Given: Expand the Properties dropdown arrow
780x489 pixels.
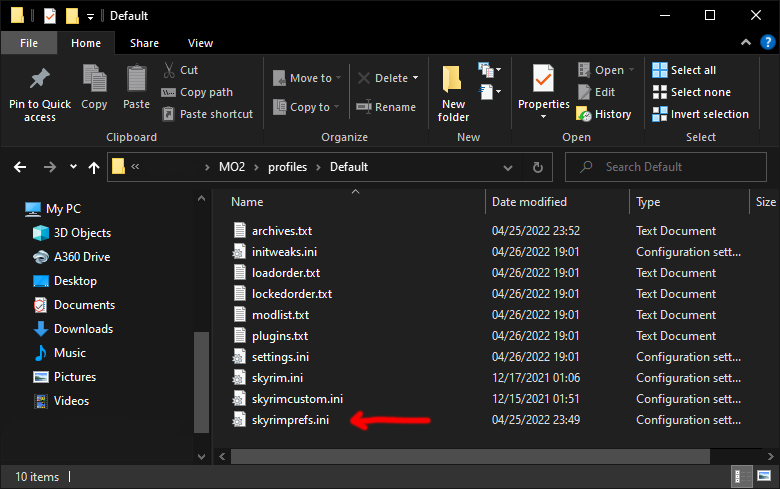Looking at the screenshot, I should click(x=543, y=117).
